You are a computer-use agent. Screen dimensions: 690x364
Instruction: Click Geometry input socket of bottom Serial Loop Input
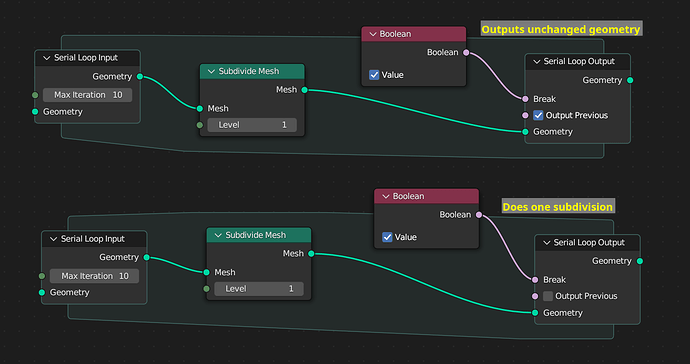pyautogui.click(x=42, y=292)
